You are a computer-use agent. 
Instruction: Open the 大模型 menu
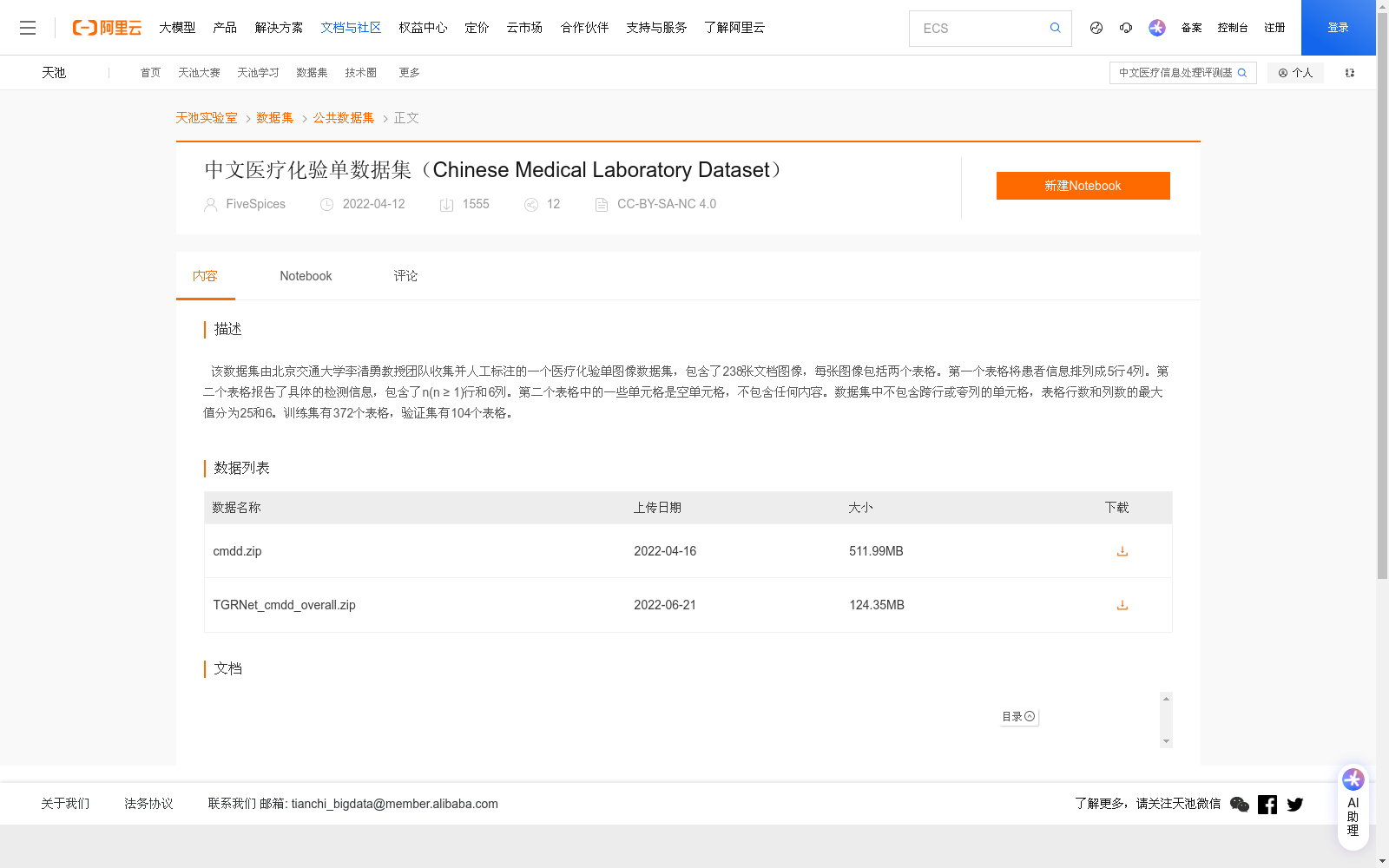[x=177, y=28]
